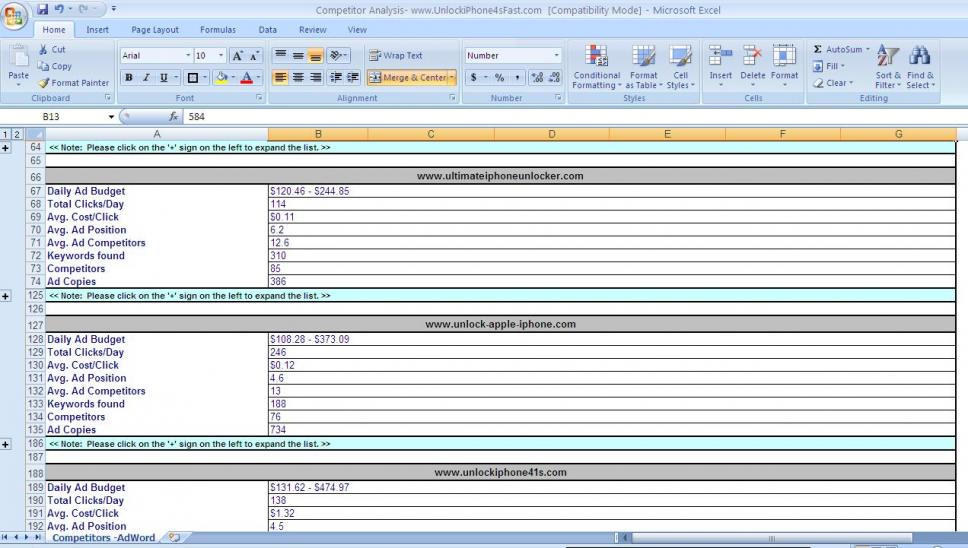This screenshot has width=968, height=548.
Task: Toggle Underline formatting
Action: (x=164, y=78)
